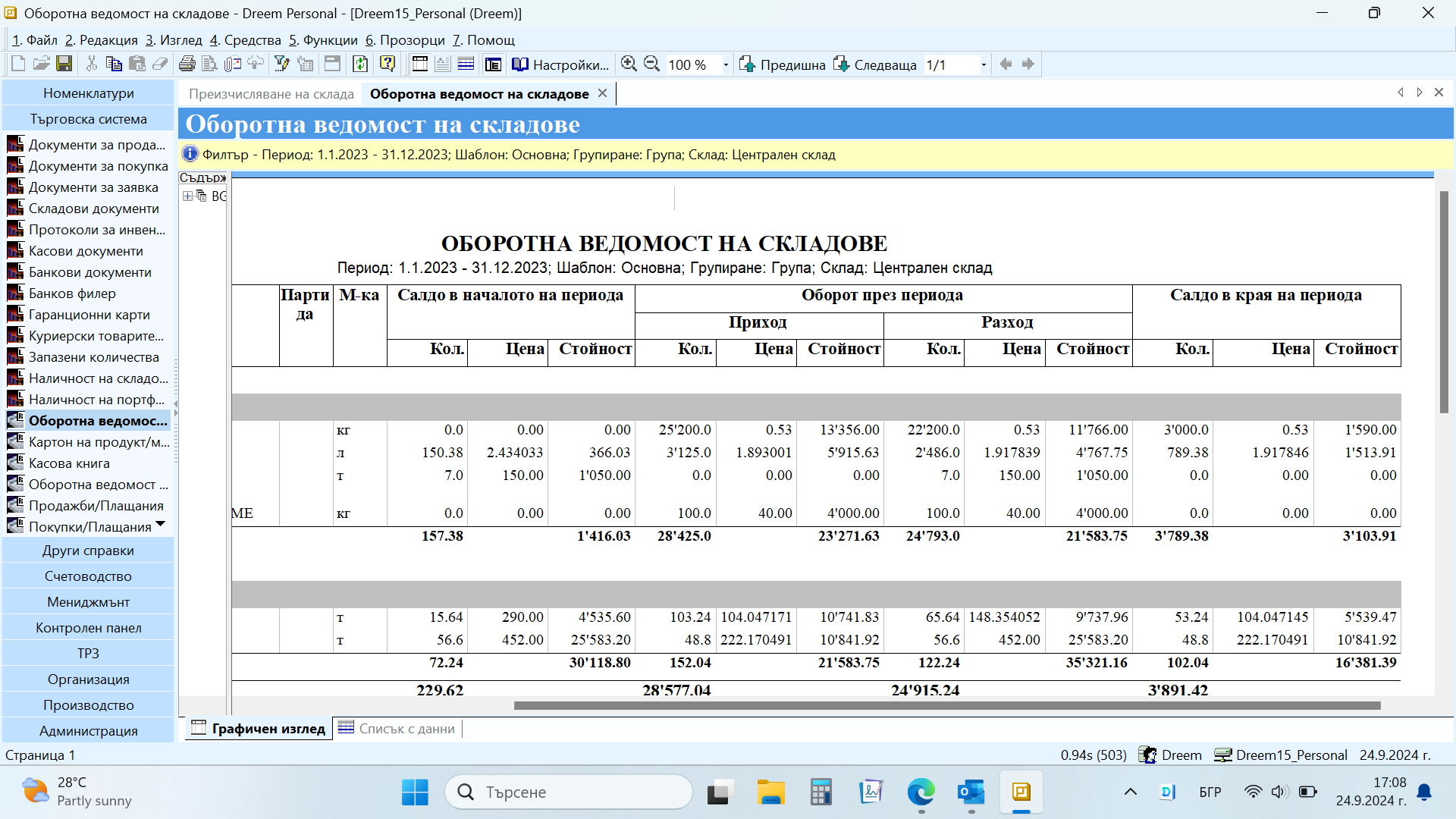Click the cloud upload icon
Image resolution: width=1456 pixels, height=819 pixels.
pyautogui.click(x=256, y=64)
